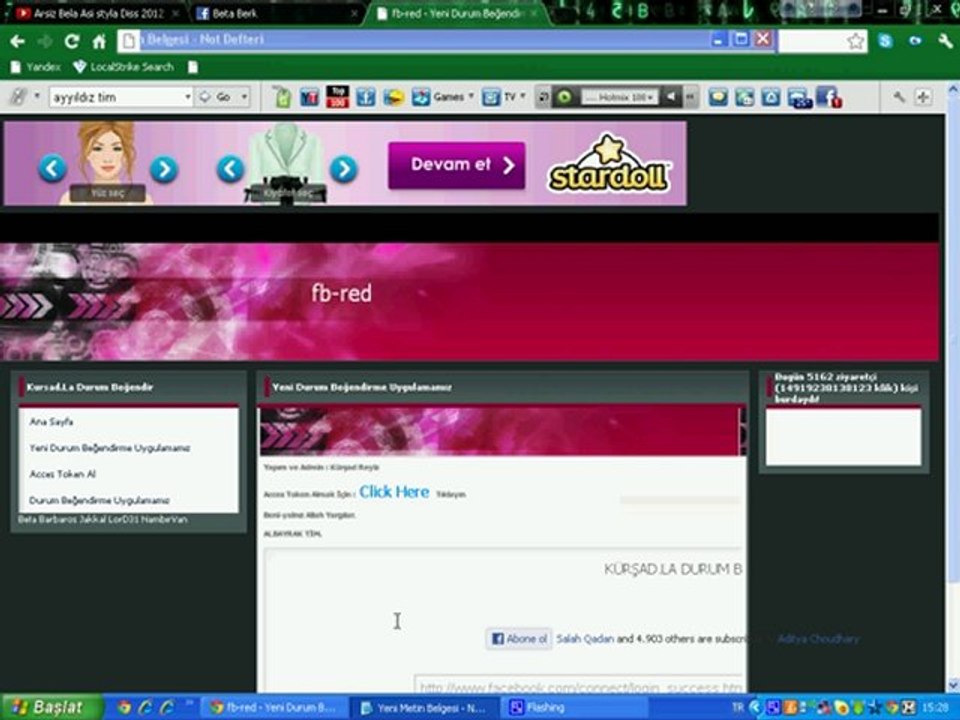960x720 pixels.
Task: Select the Hotmix radio station dropdown
Action: tap(619, 97)
